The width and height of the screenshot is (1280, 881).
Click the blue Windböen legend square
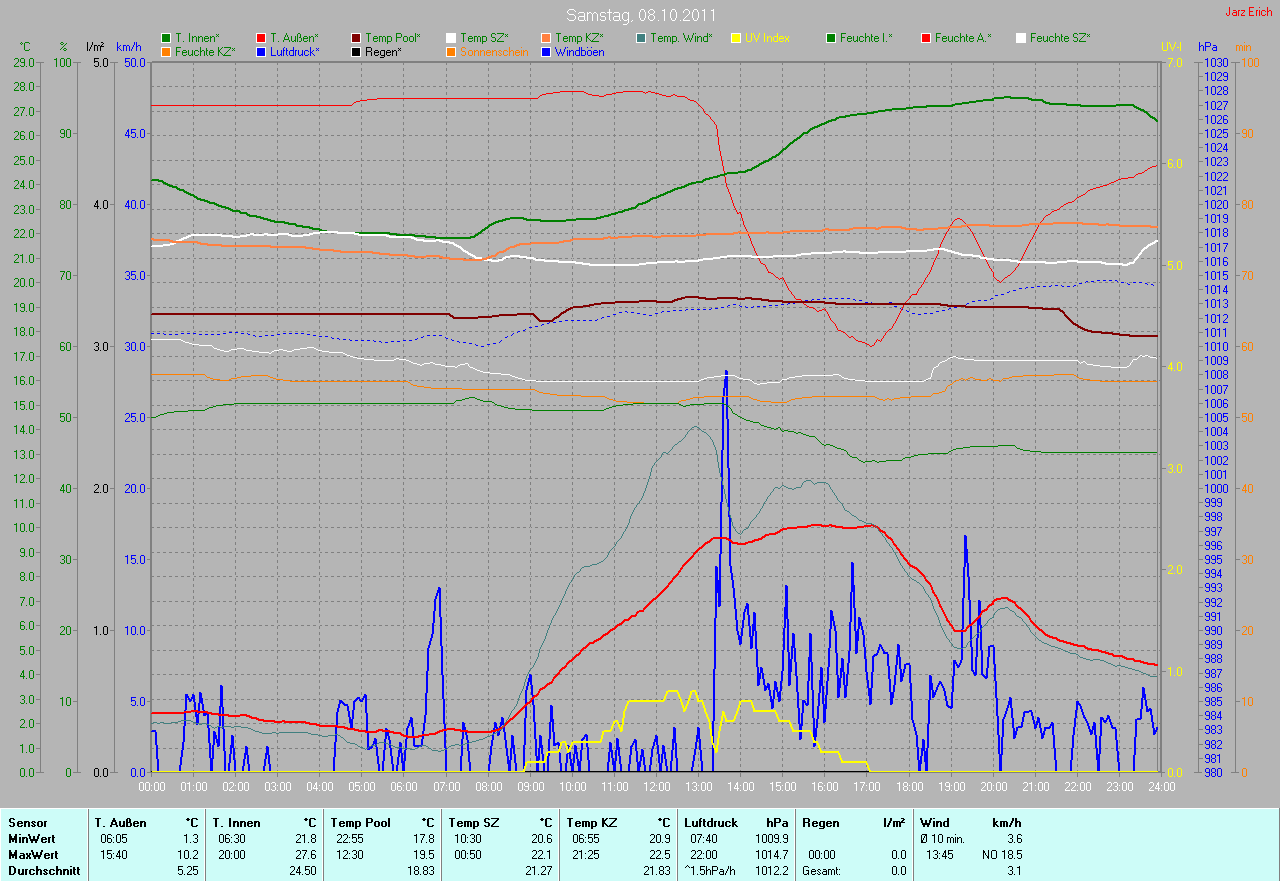pyautogui.click(x=546, y=51)
